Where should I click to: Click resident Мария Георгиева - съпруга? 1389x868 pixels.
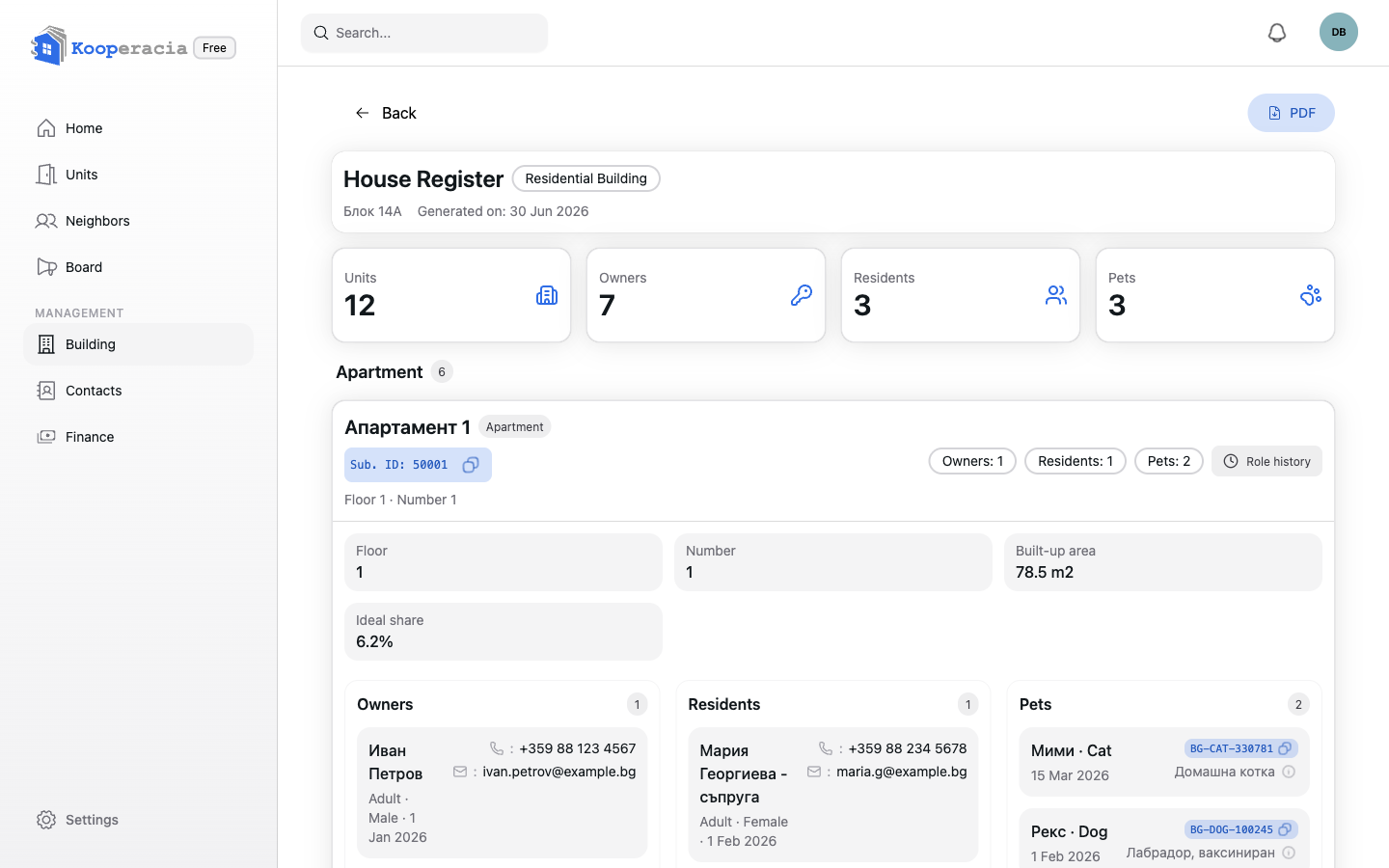click(744, 773)
